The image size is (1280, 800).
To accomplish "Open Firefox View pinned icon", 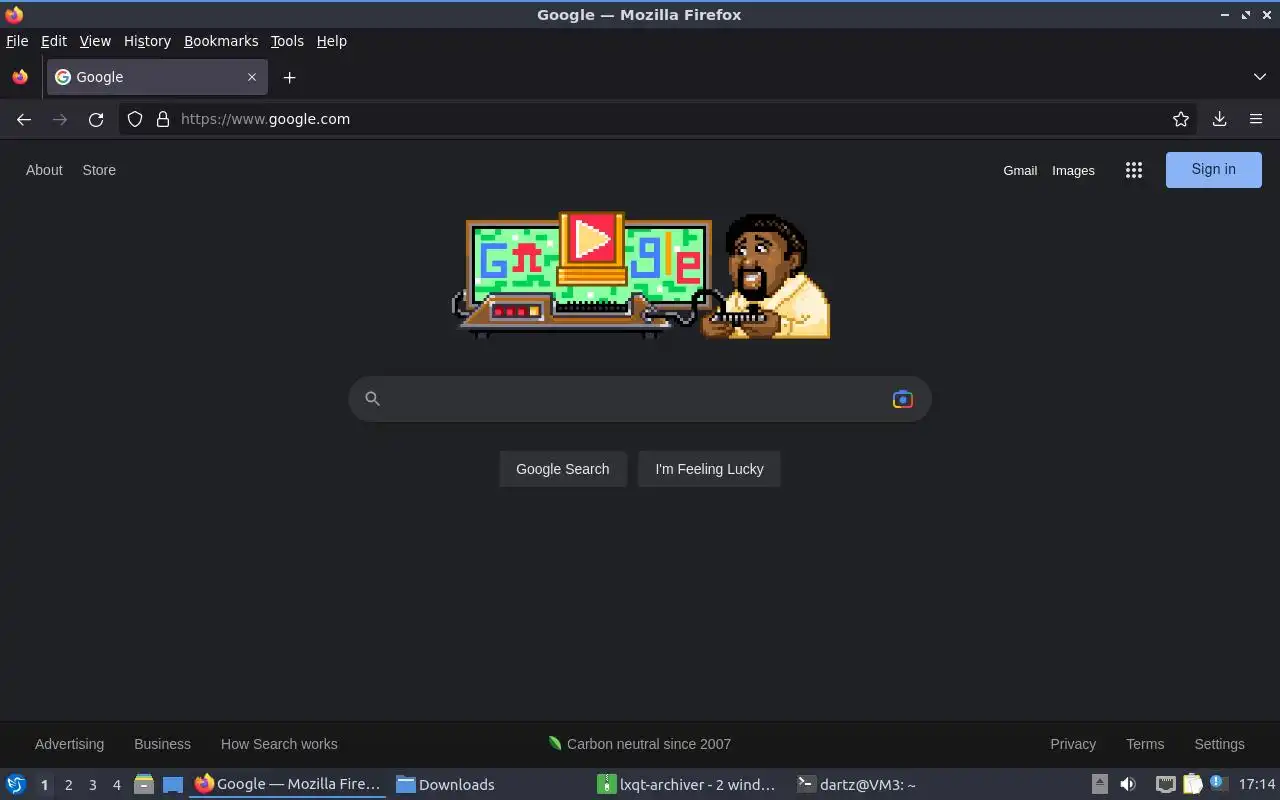I will click(20, 77).
